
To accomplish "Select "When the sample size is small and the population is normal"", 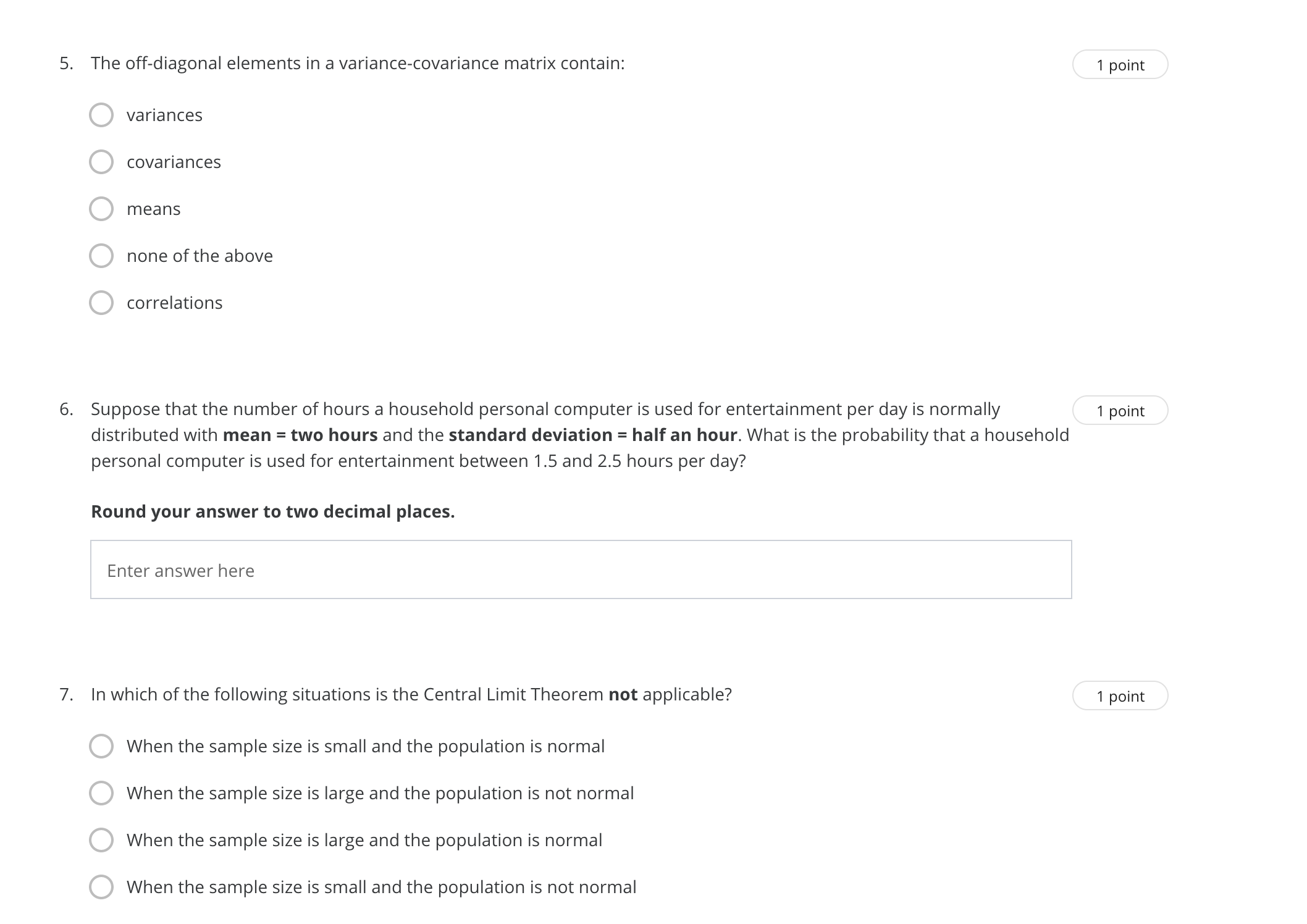I will click(x=101, y=746).
